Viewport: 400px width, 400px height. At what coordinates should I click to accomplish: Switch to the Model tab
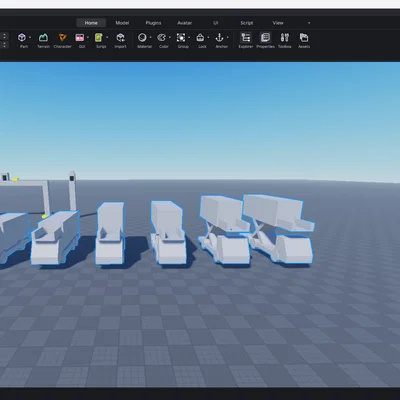122,23
